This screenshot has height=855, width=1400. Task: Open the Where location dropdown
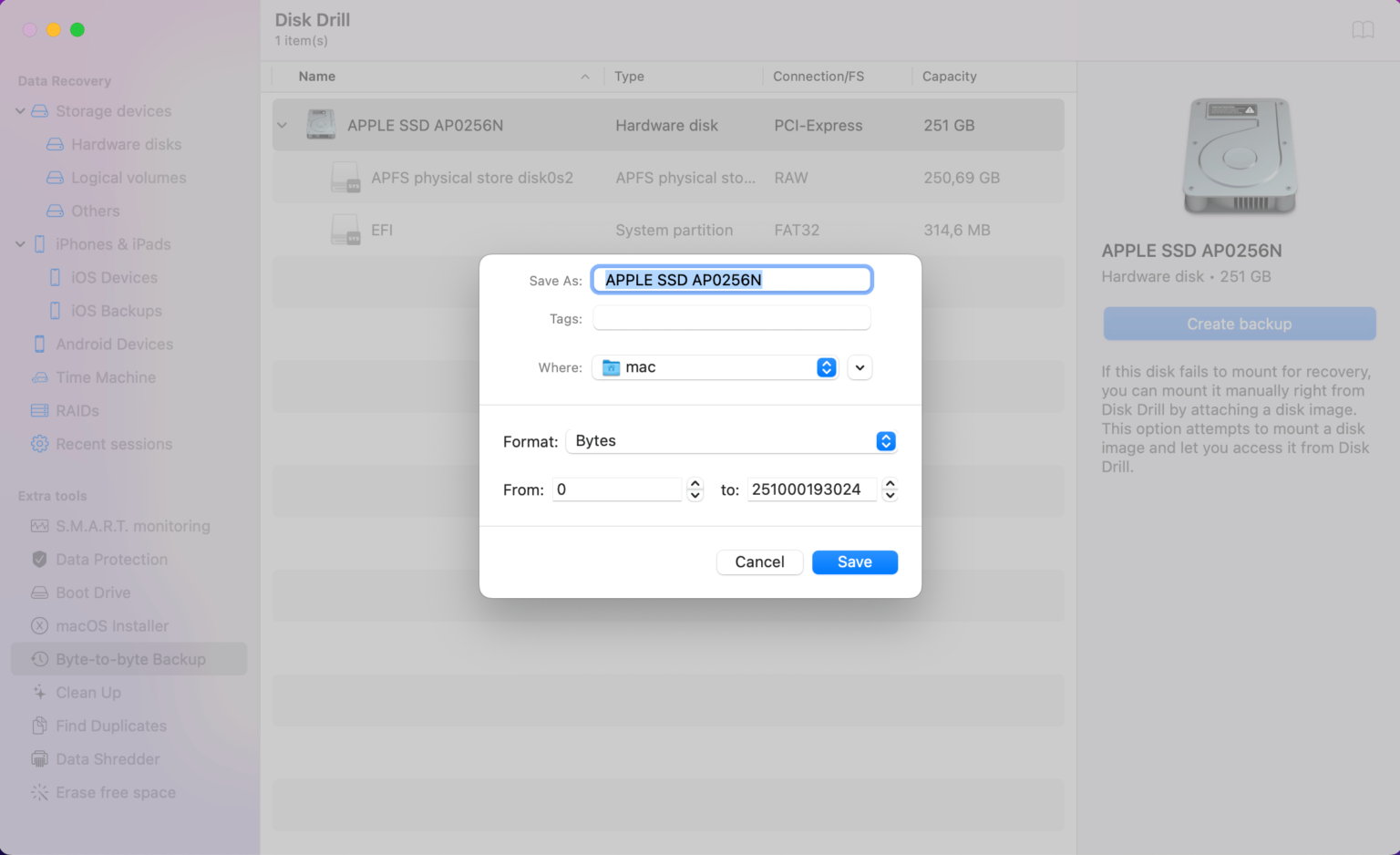click(714, 367)
